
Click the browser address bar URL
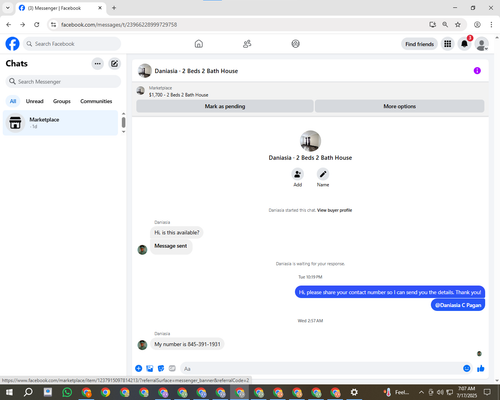click(x=119, y=24)
